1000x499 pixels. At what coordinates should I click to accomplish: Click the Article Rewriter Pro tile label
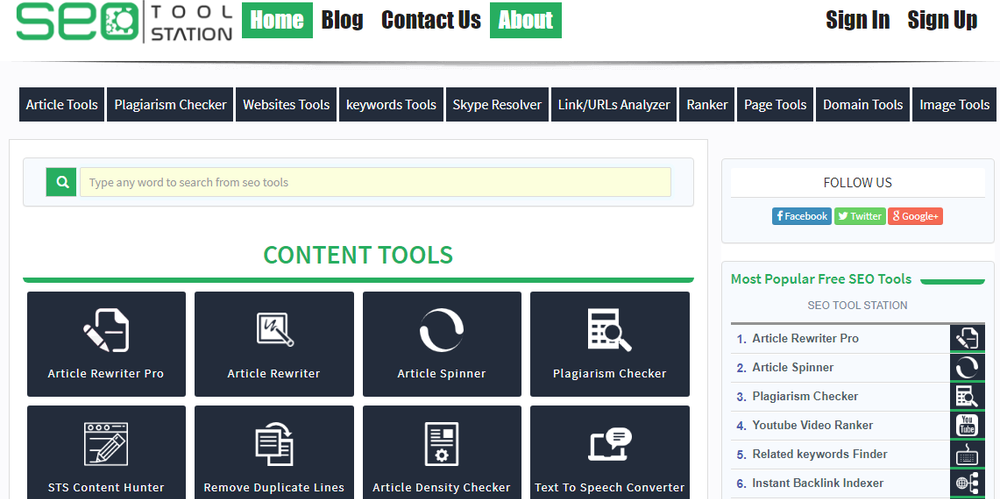pyautogui.click(x=106, y=374)
